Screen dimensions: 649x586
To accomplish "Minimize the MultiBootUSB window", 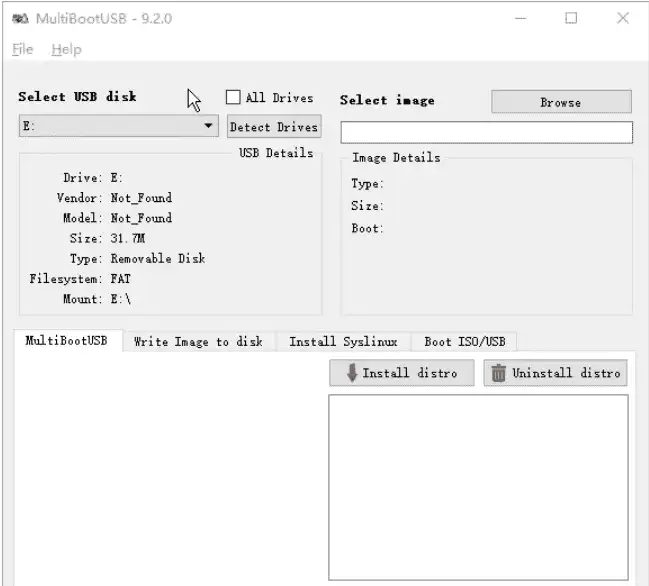I will click(521, 18).
